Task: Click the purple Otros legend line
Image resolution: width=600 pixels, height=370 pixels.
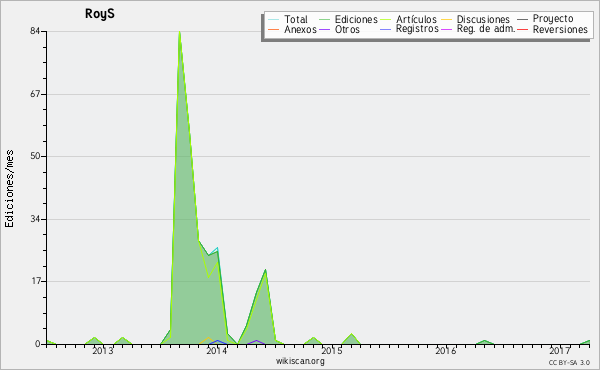Action: point(324,29)
